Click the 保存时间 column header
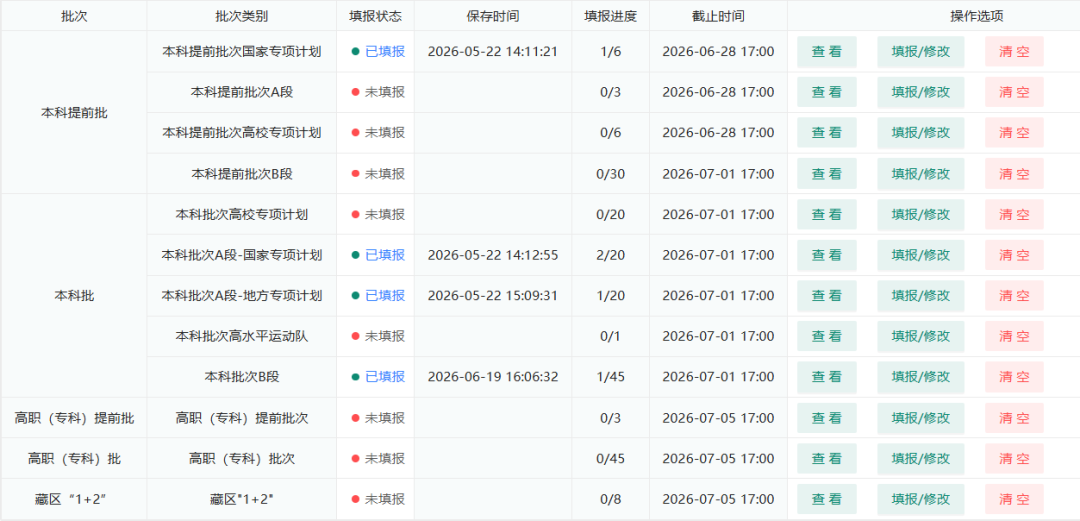This screenshot has height=521, width=1080. pos(492,16)
